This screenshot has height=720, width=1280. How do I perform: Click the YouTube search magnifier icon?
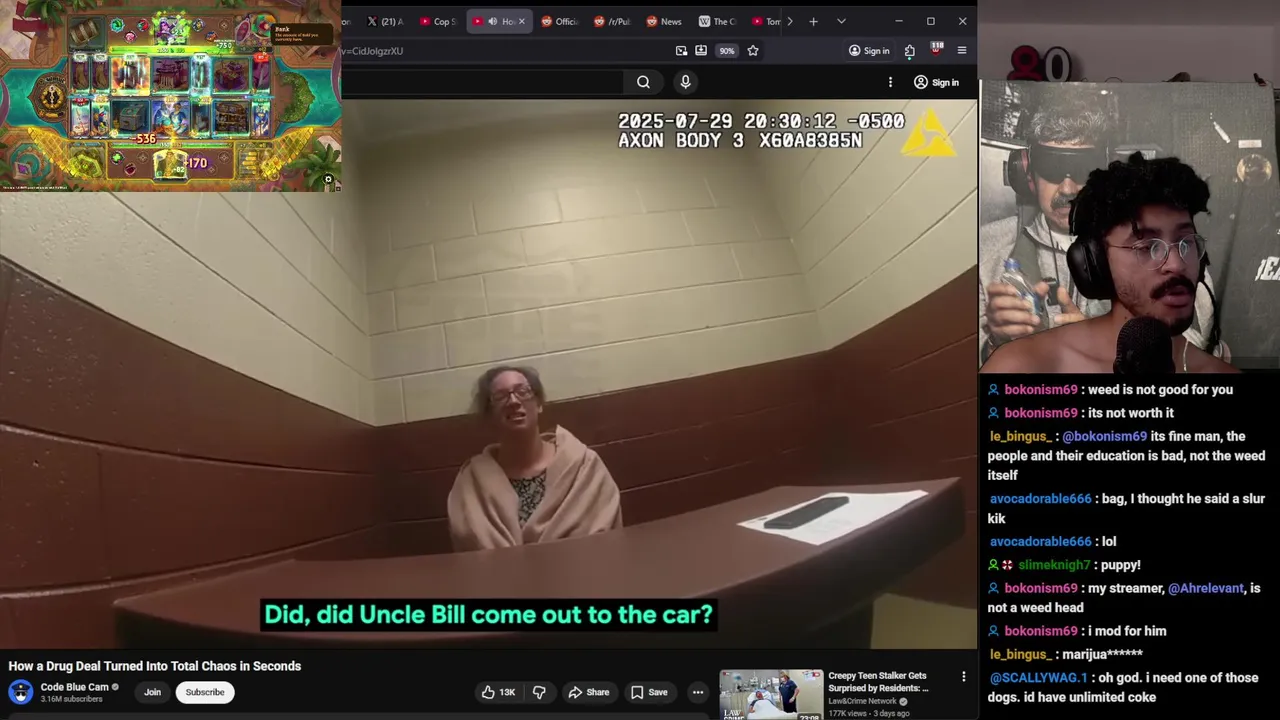tap(643, 82)
